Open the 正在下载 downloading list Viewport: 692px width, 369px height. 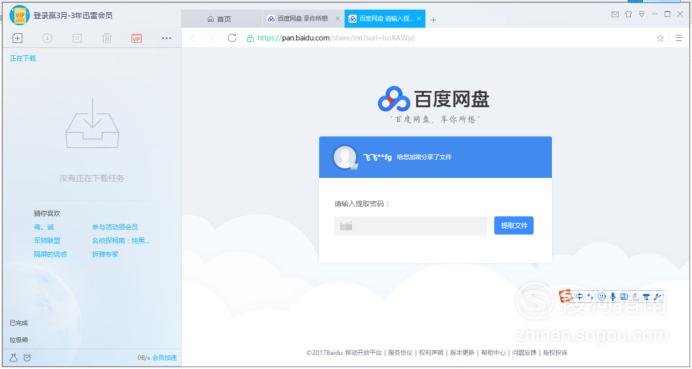23,58
